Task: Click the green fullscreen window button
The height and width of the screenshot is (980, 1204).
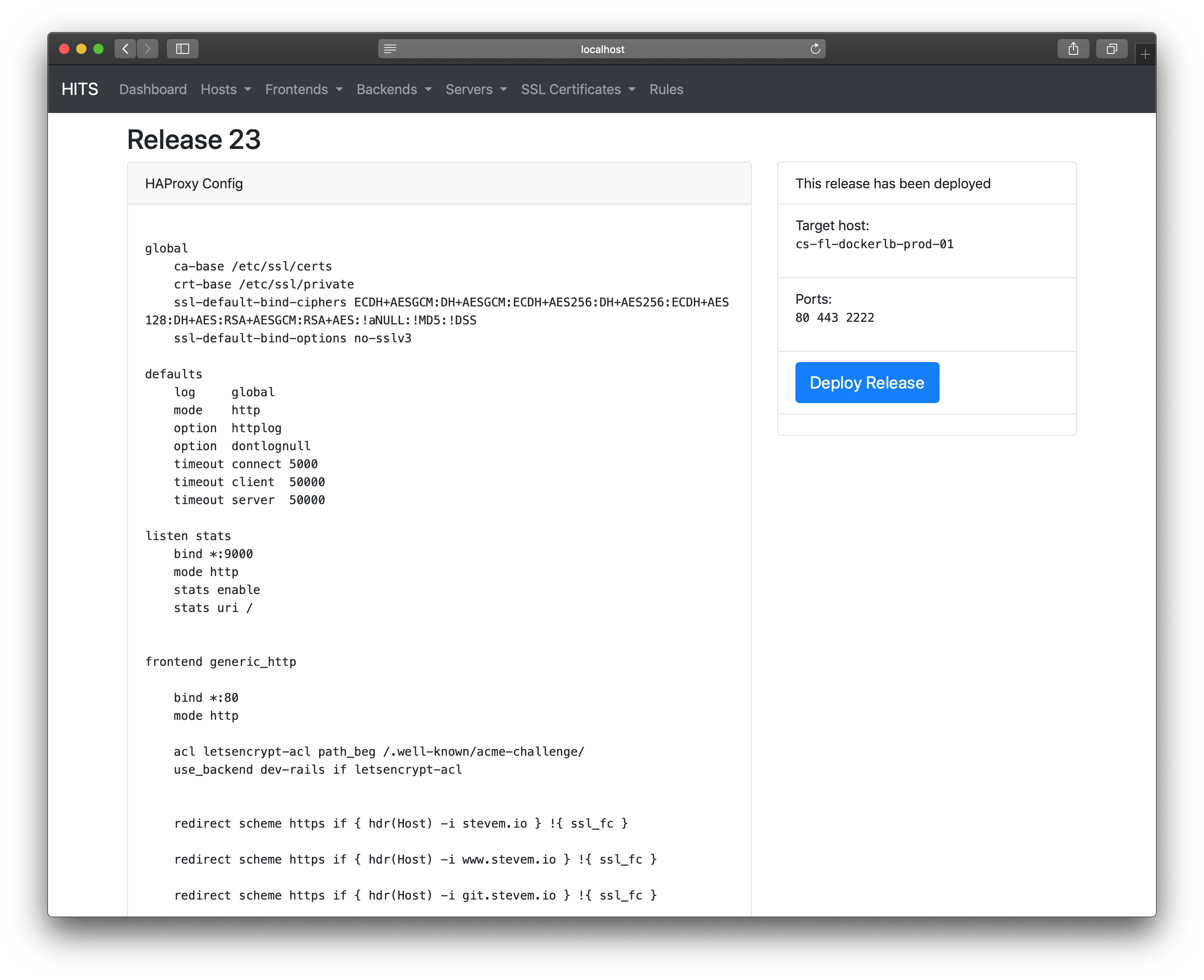Action: [x=98, y=49]
